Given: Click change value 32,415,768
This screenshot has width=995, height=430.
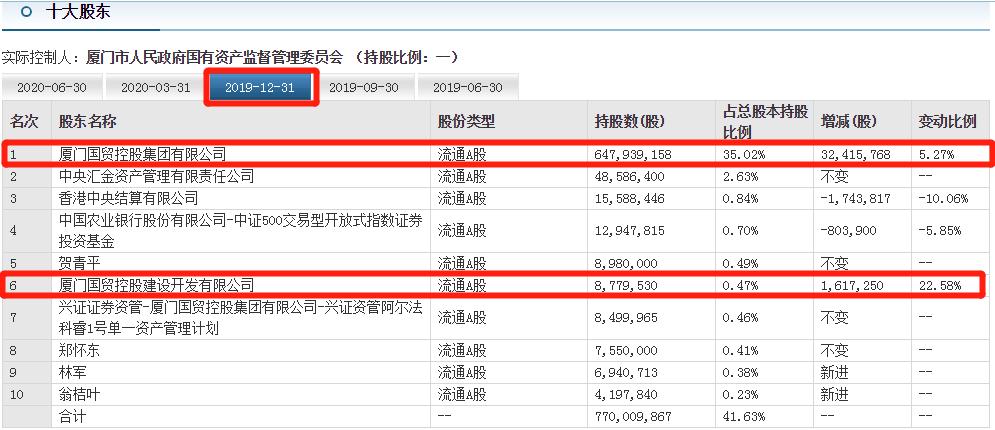Looking at the screenshot, I should pos(855,154).
